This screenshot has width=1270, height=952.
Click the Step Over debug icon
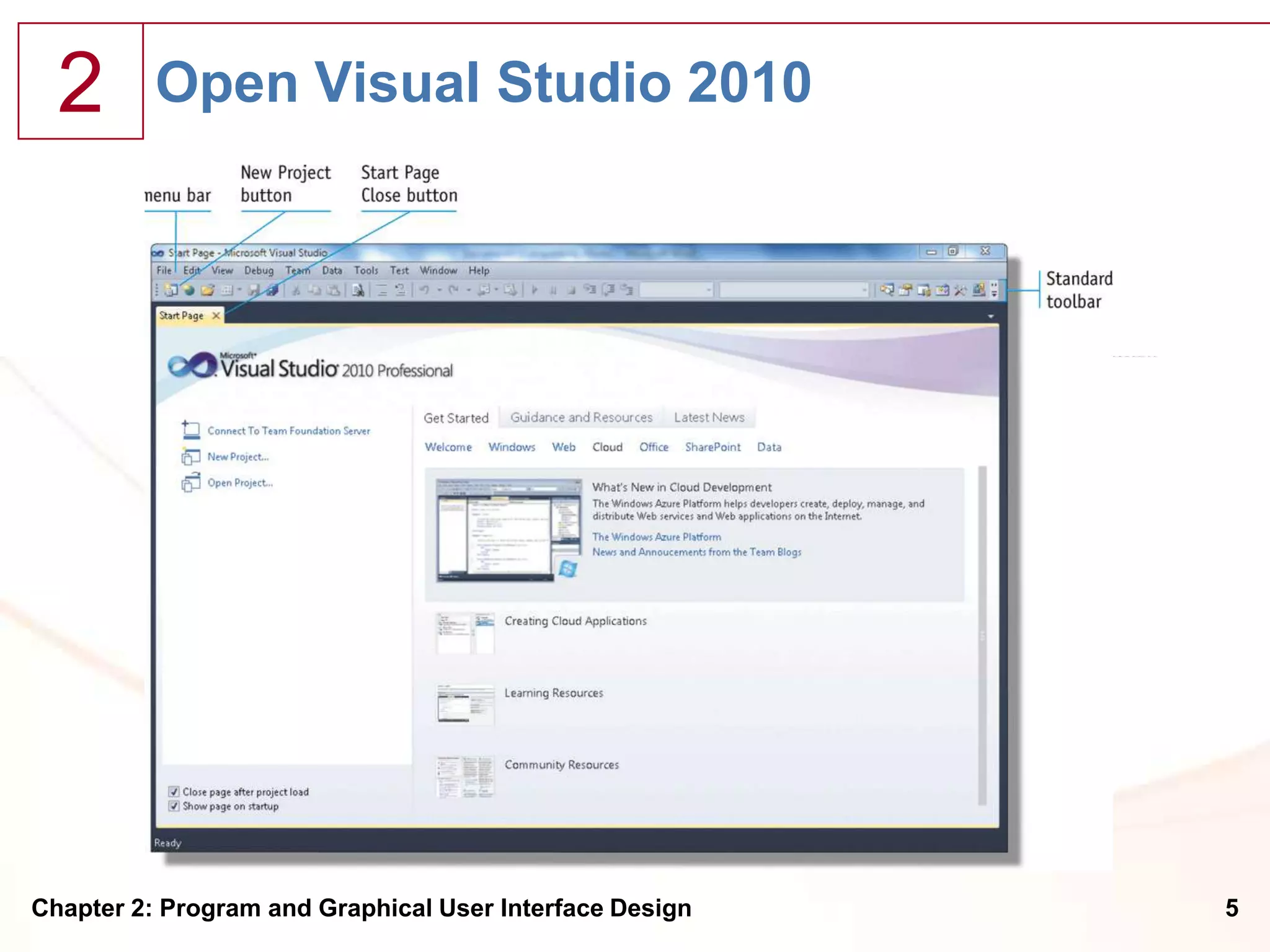pyautogui.click(x=610, y=289)
